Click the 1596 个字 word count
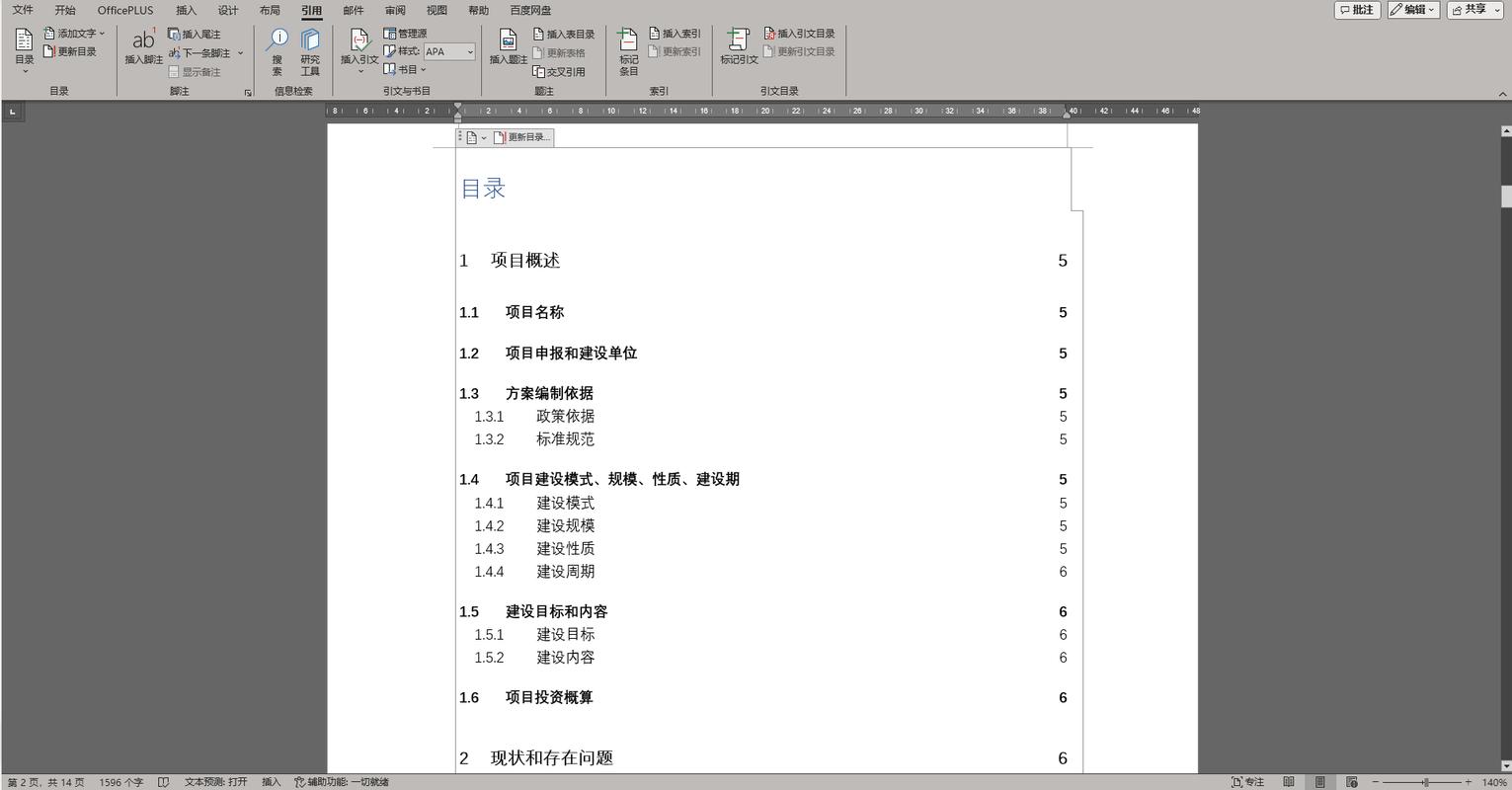This screenshot has height=790, width=1512. (x=120, y=782)
